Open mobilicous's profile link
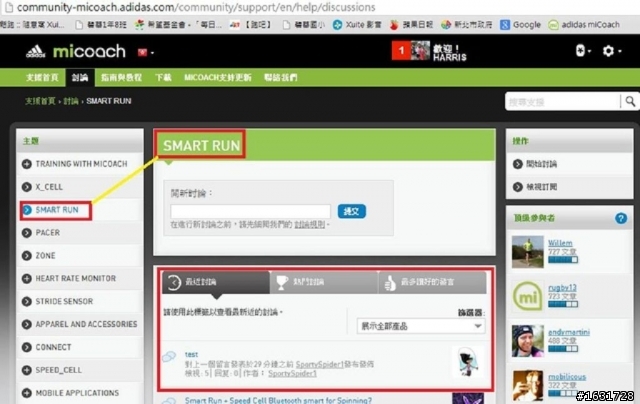This screenshot has height=404, width=640. click(x=567, y=377)
